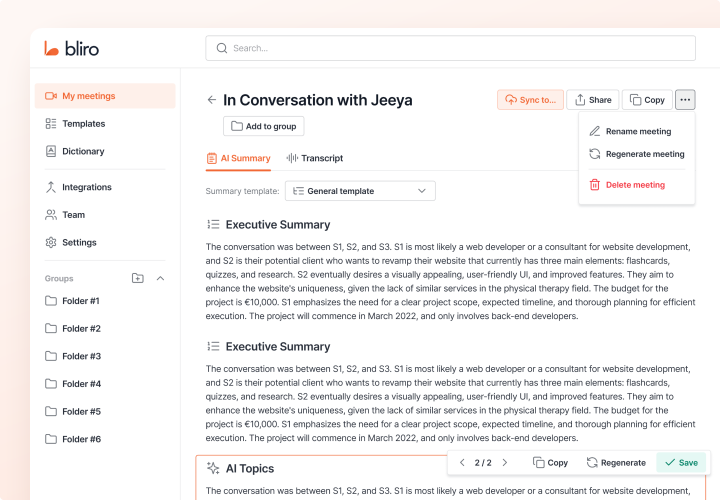The width and height of the screenshot is (720, 500).
Task: Click the Share button
Action: point(593,100)
